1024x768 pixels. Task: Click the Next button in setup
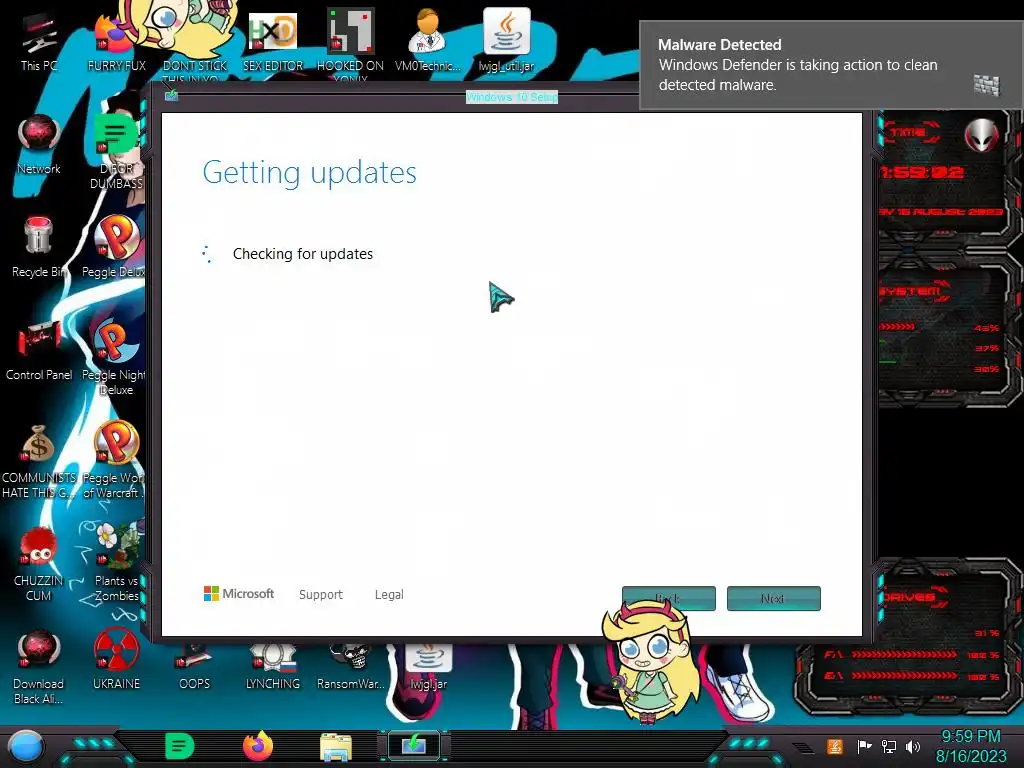[774, 598]
